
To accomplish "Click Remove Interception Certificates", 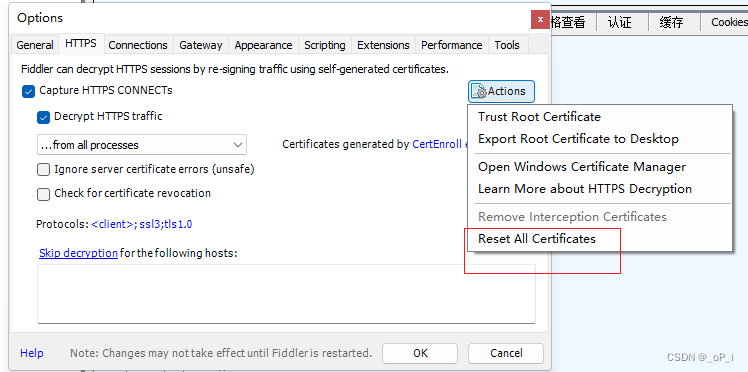I will click(599, 217).
